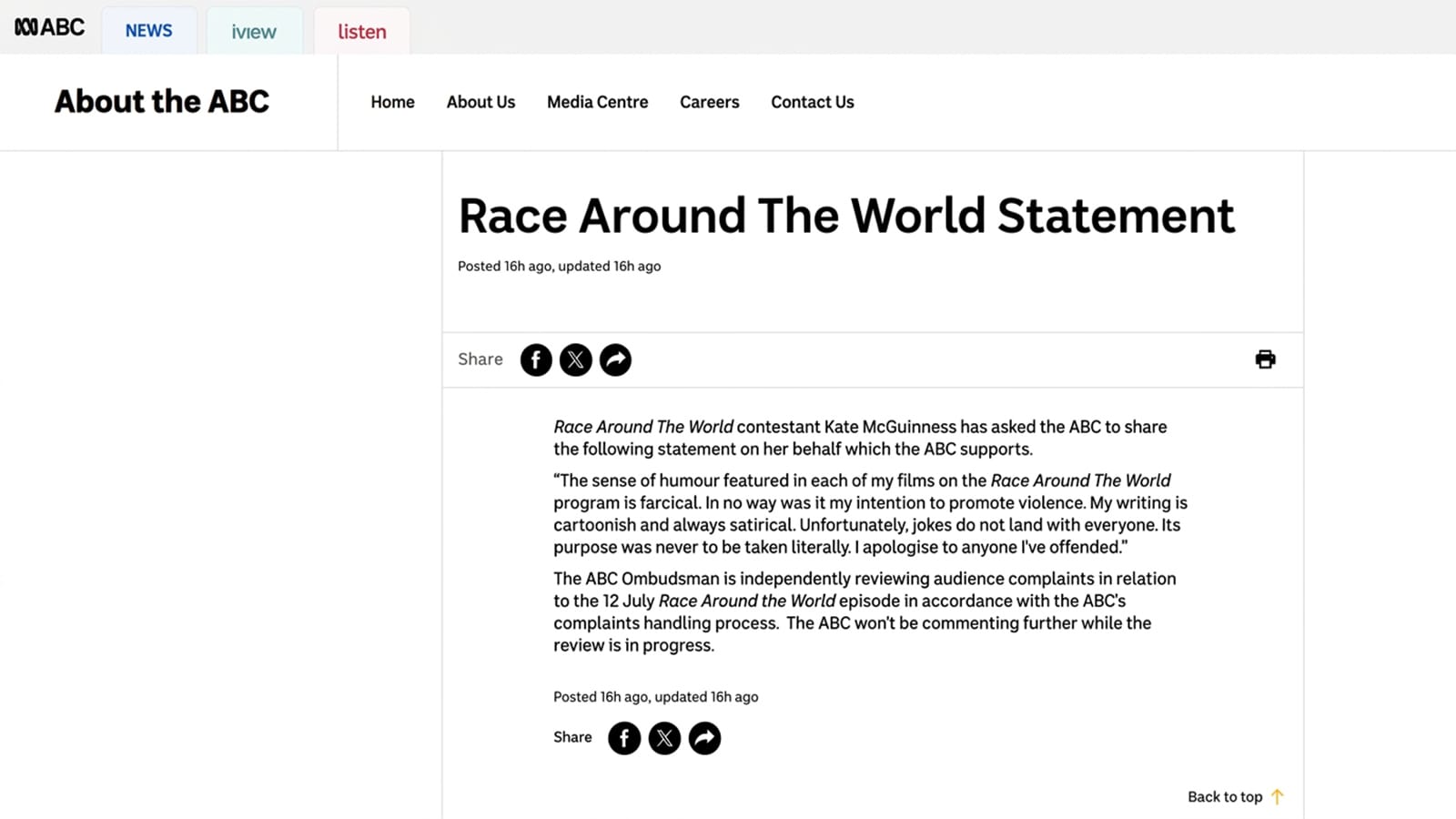Share on X below the article
The height and width of the screenshot is (819, 1456).
[x=664, y=738]
